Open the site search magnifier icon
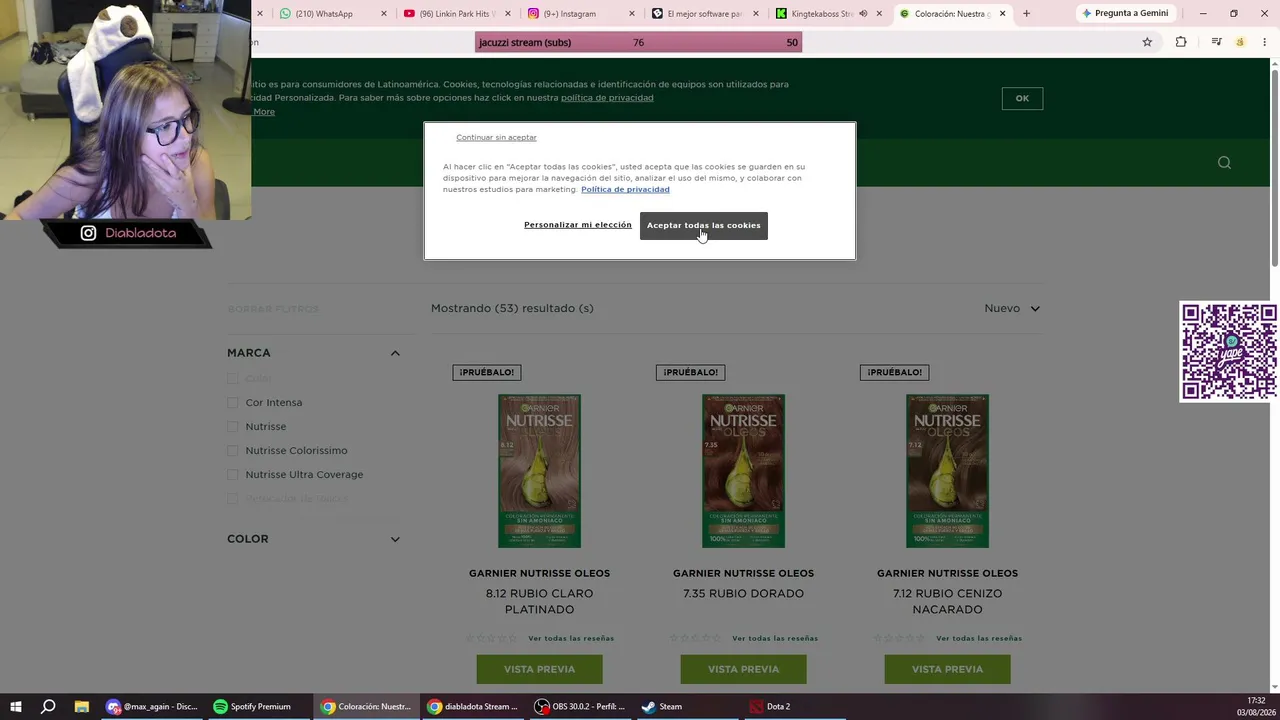Image resolution: width=1280 pixels, height=720 pixels. pos(1224,163)
